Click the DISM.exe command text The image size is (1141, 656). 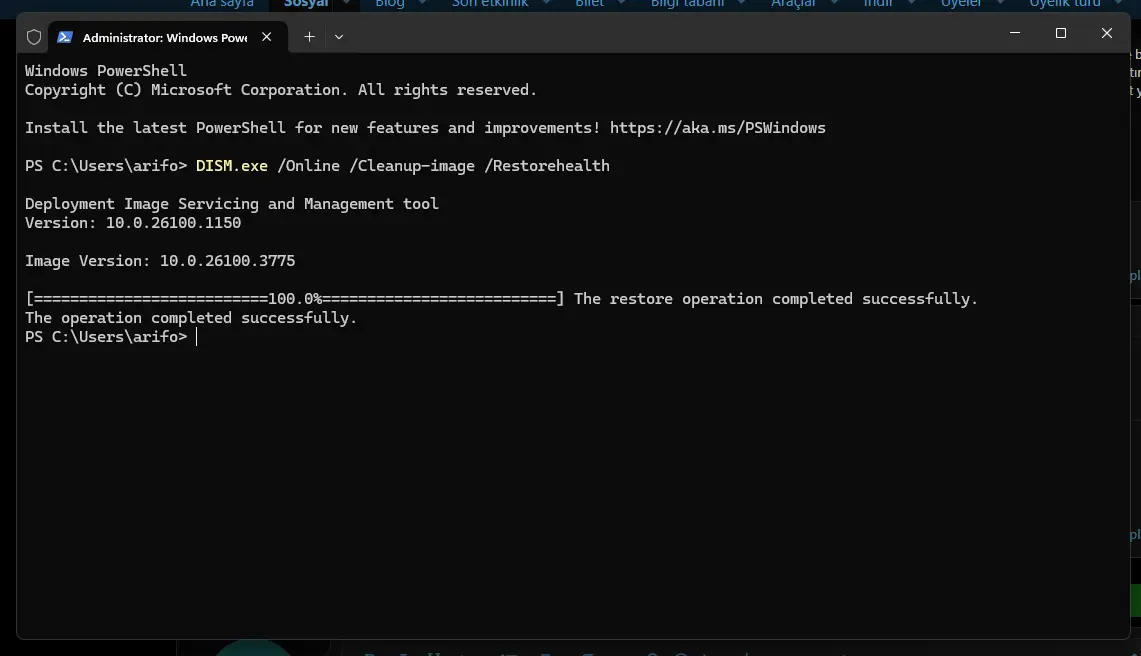click(231, 166)
